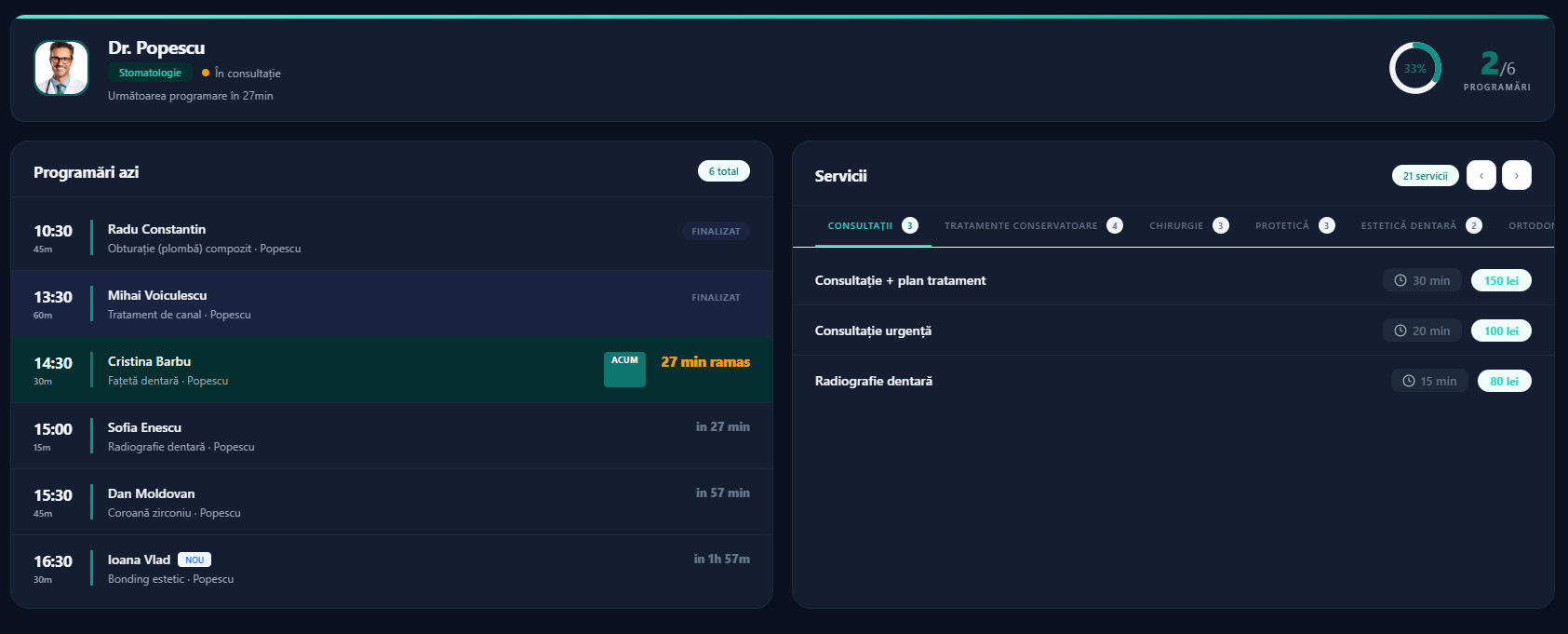1568x634 pixels.
Task: Click the 100 lei price pill
Action: [x=1501, y=330]
